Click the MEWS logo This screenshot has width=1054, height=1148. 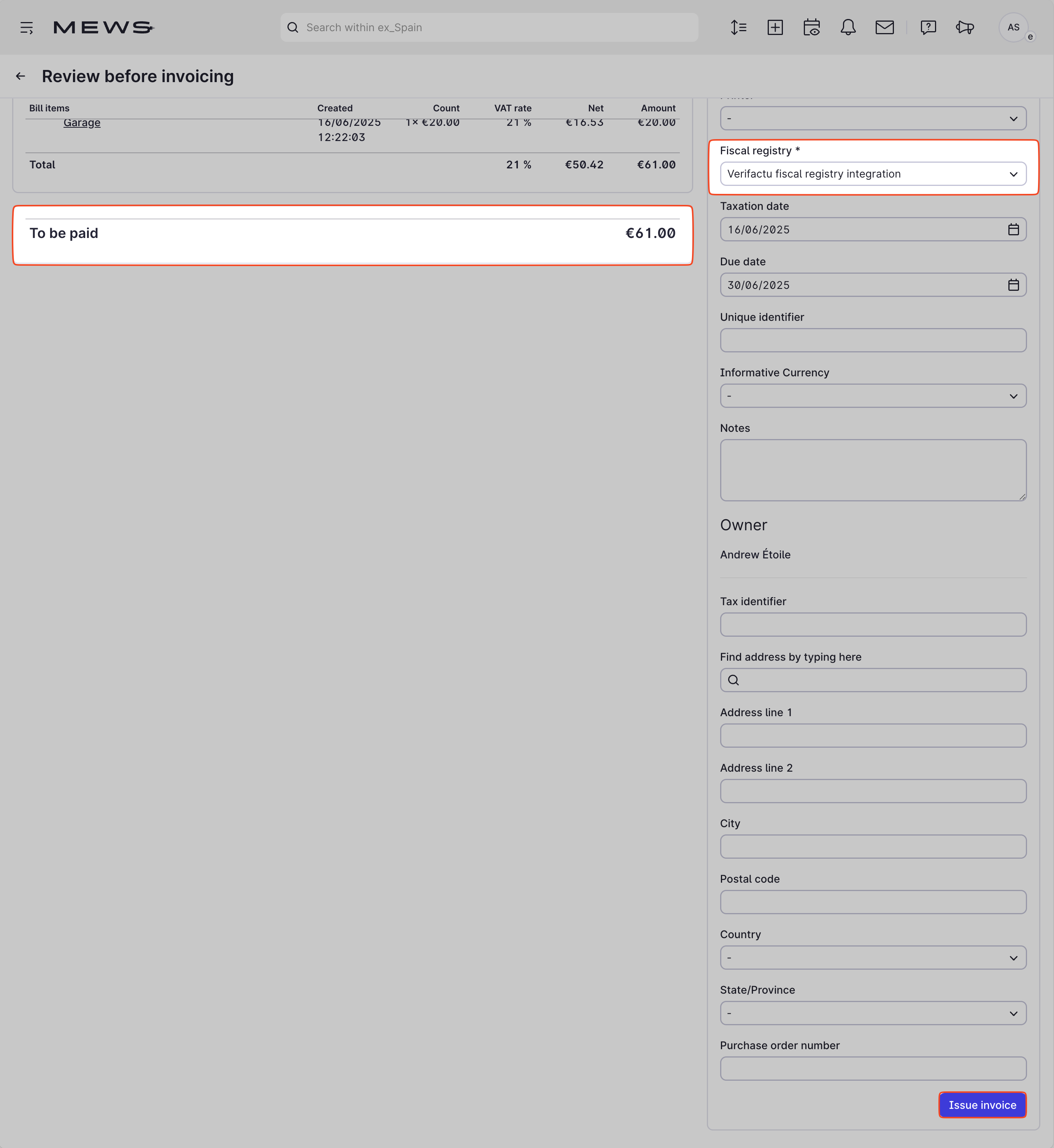(x=103, y=27)
